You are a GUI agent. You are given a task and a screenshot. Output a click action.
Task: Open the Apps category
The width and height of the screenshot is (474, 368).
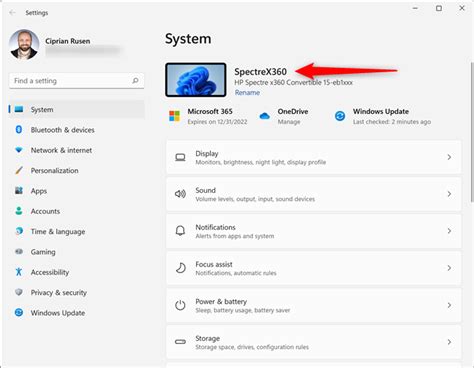click(77, 191)
